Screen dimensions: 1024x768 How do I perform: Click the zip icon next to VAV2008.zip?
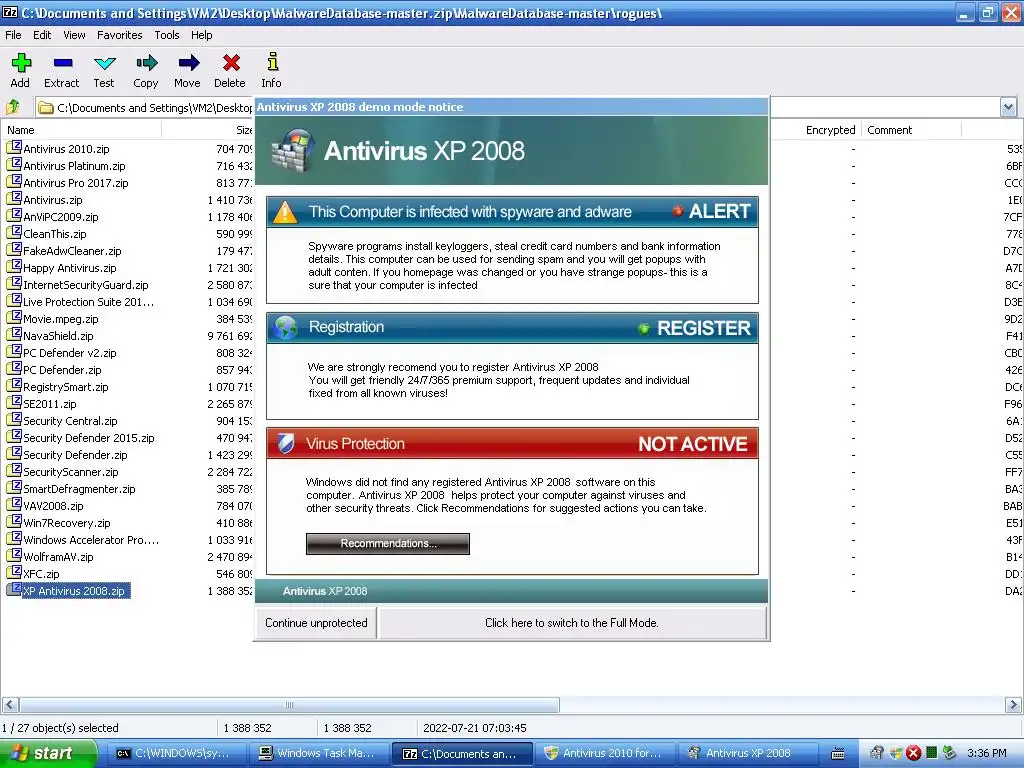pyautogui.click(x=14, y=505)
